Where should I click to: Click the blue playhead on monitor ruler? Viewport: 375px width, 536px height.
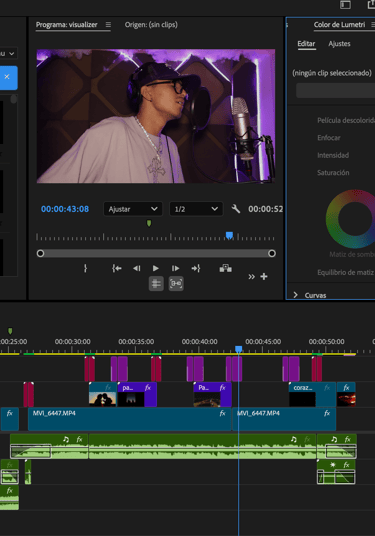coord(229,235)
